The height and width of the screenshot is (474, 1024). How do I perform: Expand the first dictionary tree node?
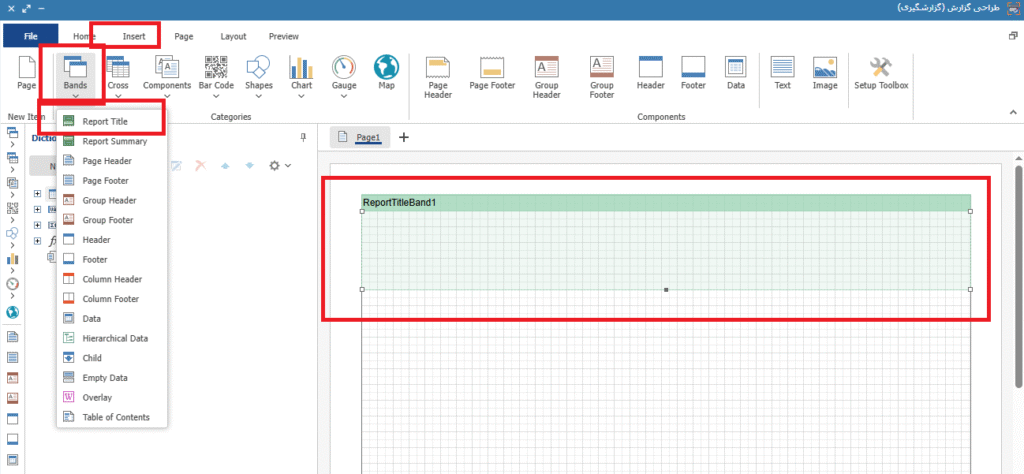tap(38, 193)
